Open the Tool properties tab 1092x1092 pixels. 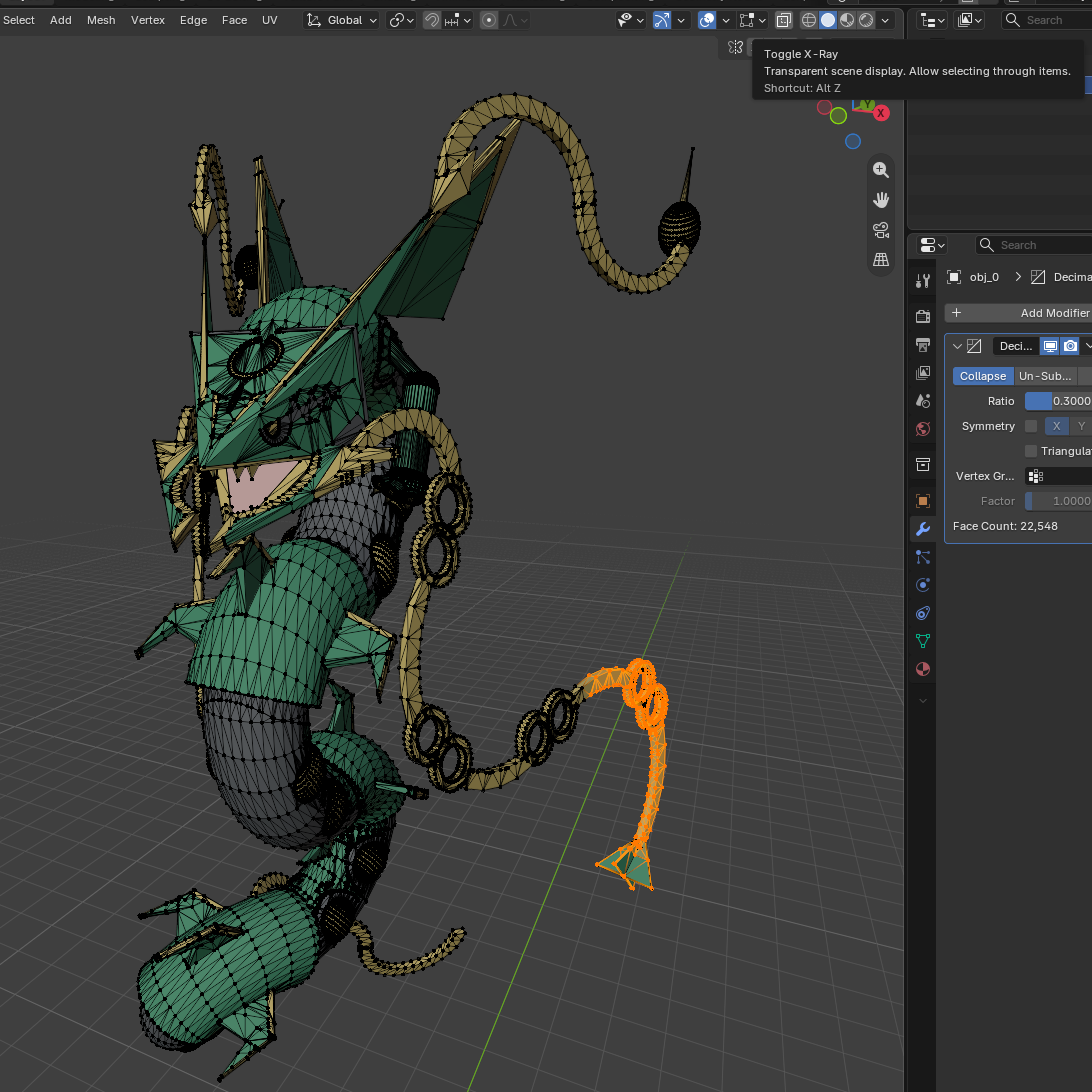[x=923, y=281]
